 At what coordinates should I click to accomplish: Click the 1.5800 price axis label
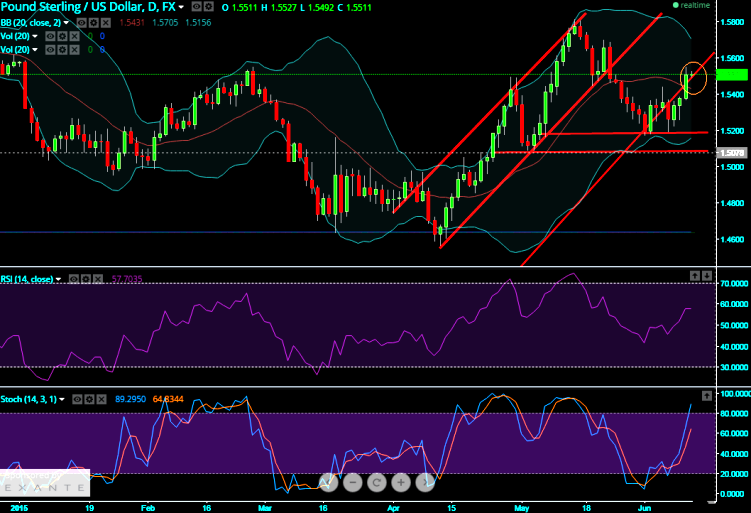(x=733, y=22)
